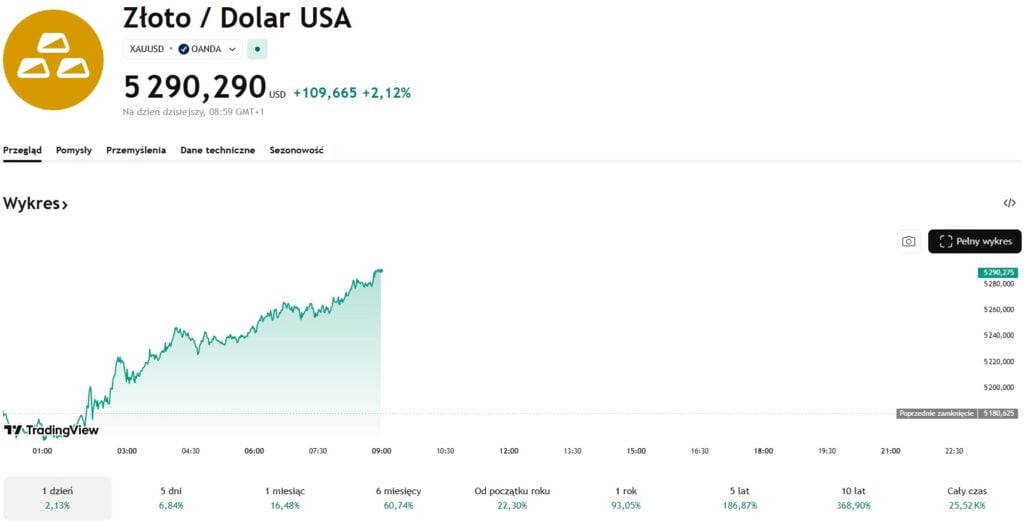Open the Wykres section chevron
Image resolution: width=1024 pixels, height=523 pixels.
pos(65,204)
